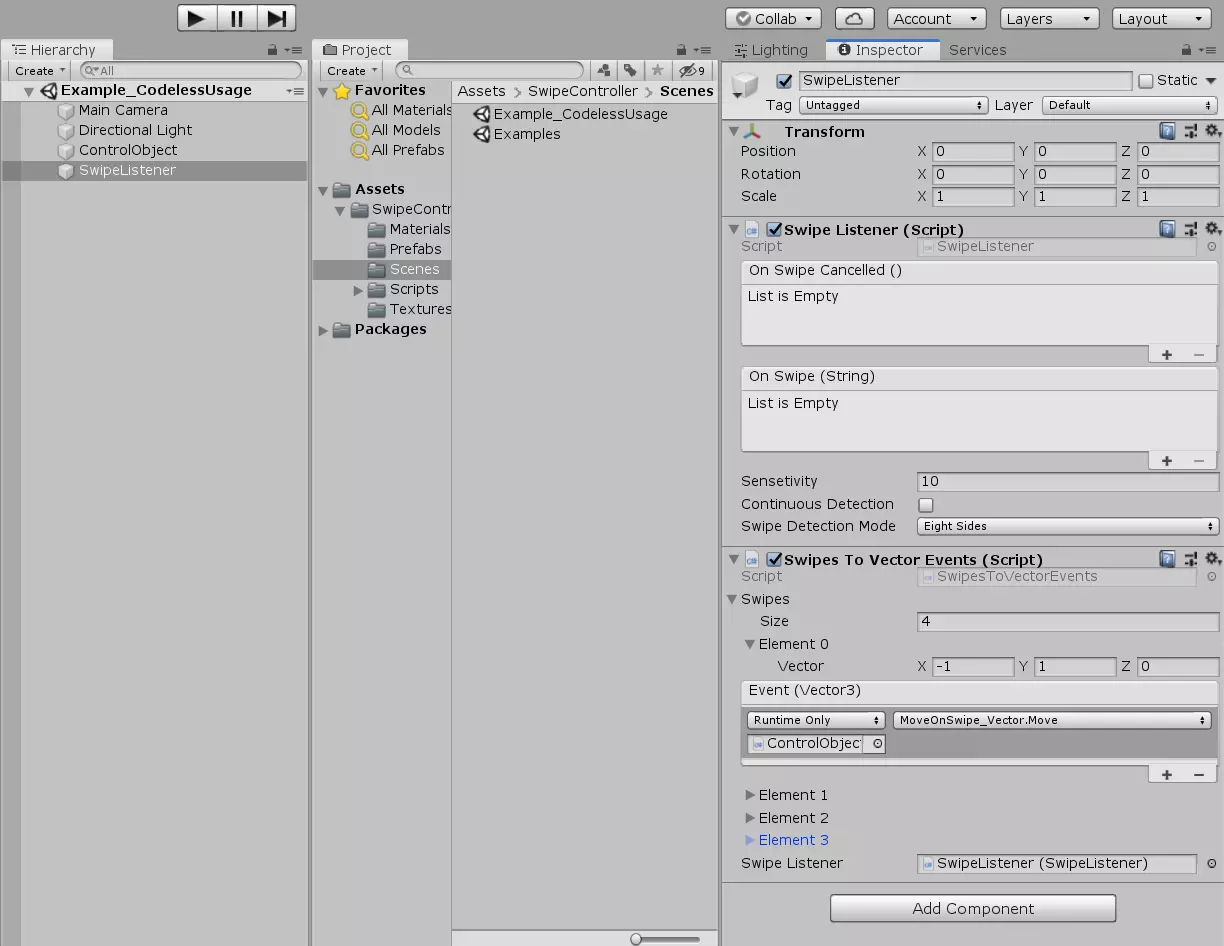Switch to the Lighting tab
The width and height of the screenshot is (1224, 946).
pos(771,50)
